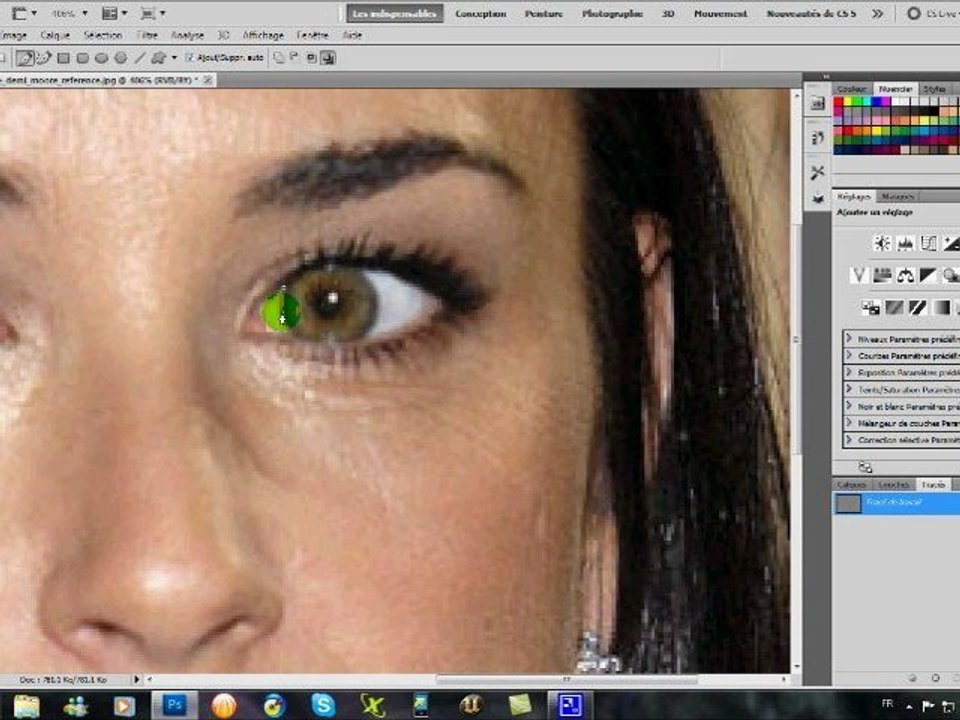Open the zoom level dropdown
This screenshot has height=720, width=960.
click(x=84, y=13)
